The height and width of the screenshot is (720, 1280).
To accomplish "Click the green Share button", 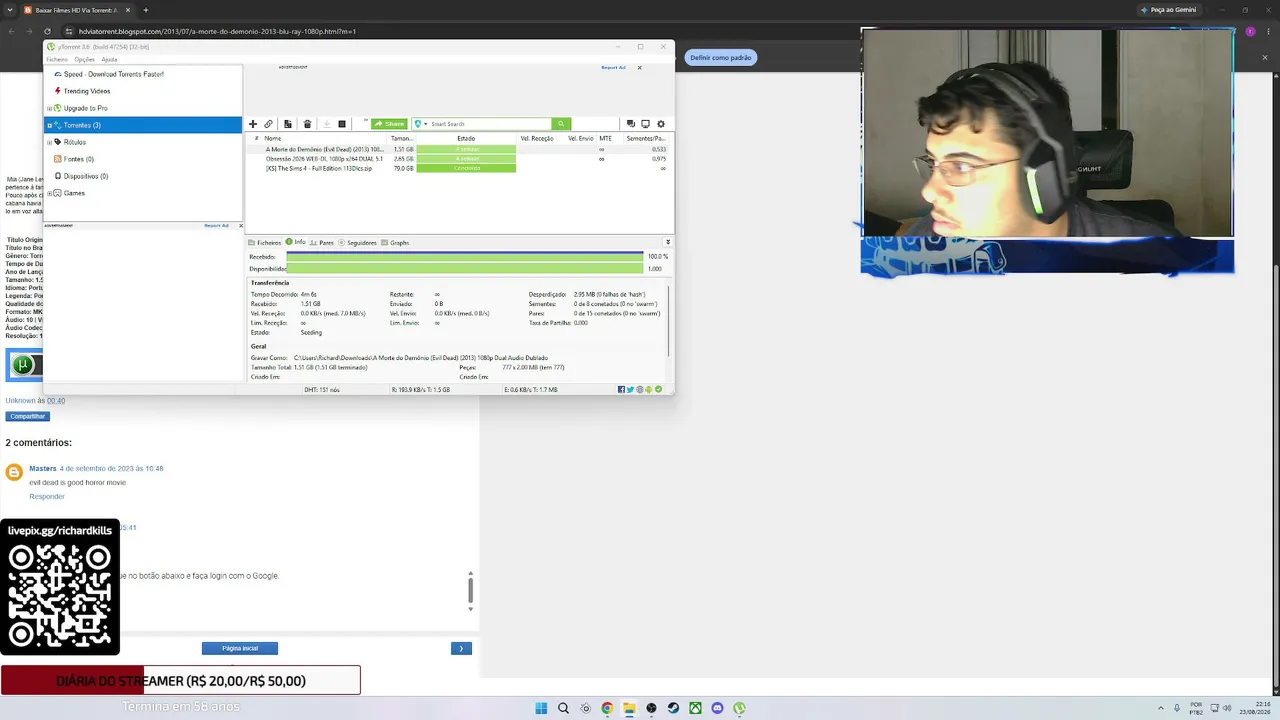I will tap(390, 124).
